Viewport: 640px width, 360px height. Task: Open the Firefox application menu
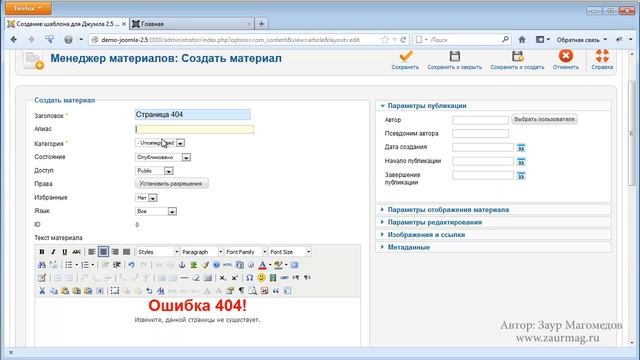point(28,8)
